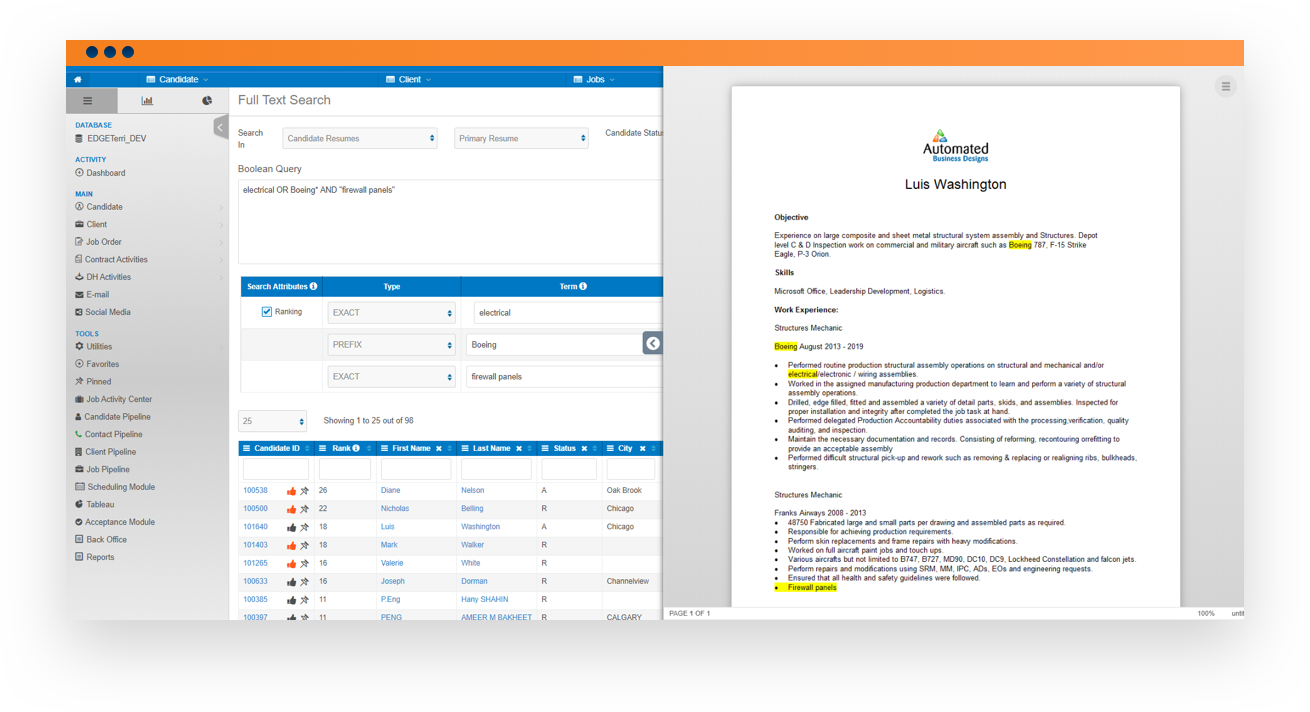The image size is (1310, 712).
Task: Select the EDGETerri_DEV database
Action: [112, 138]
